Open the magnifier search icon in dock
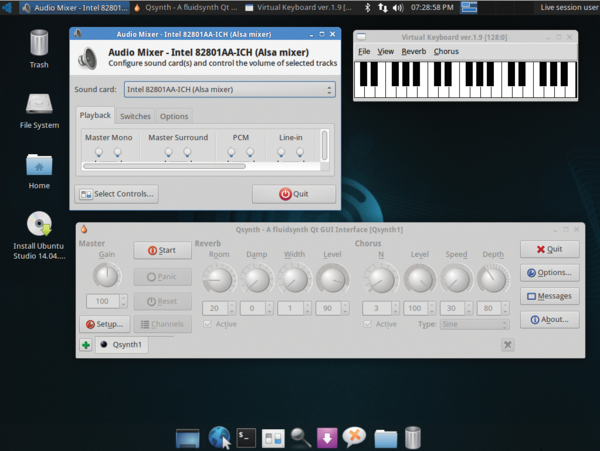 pos(300,438)
